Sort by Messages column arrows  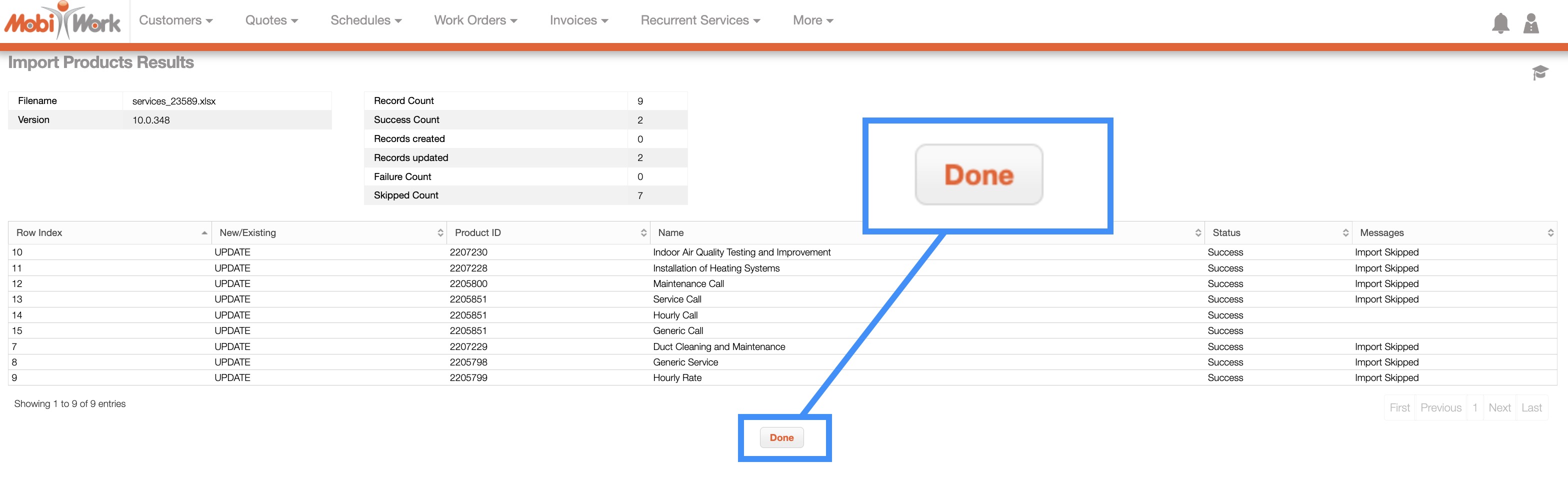point(1549,233)
